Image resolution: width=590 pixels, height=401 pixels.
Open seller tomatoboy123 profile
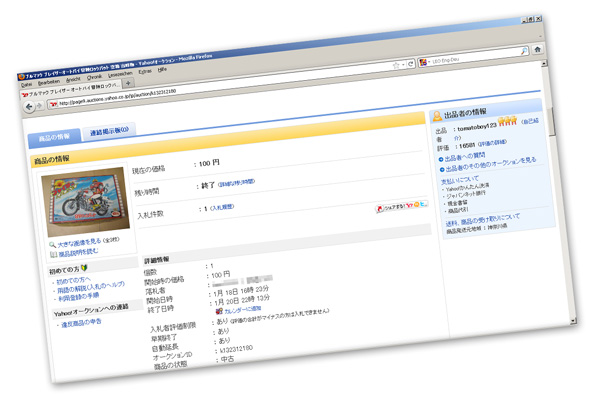pos(477,126)
